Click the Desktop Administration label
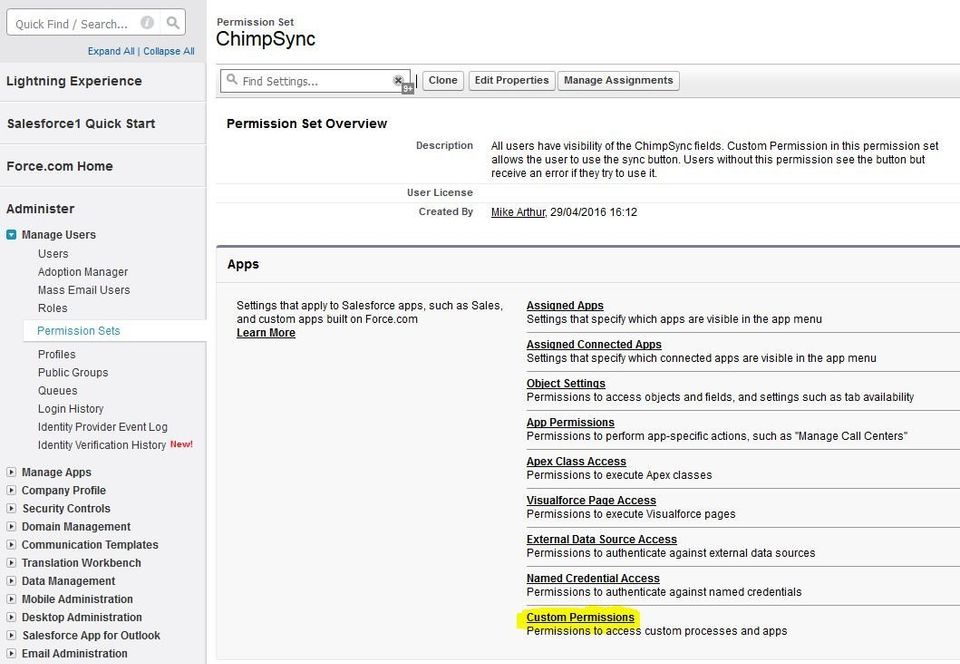960x664 pixels. click(x=82, y=617)
